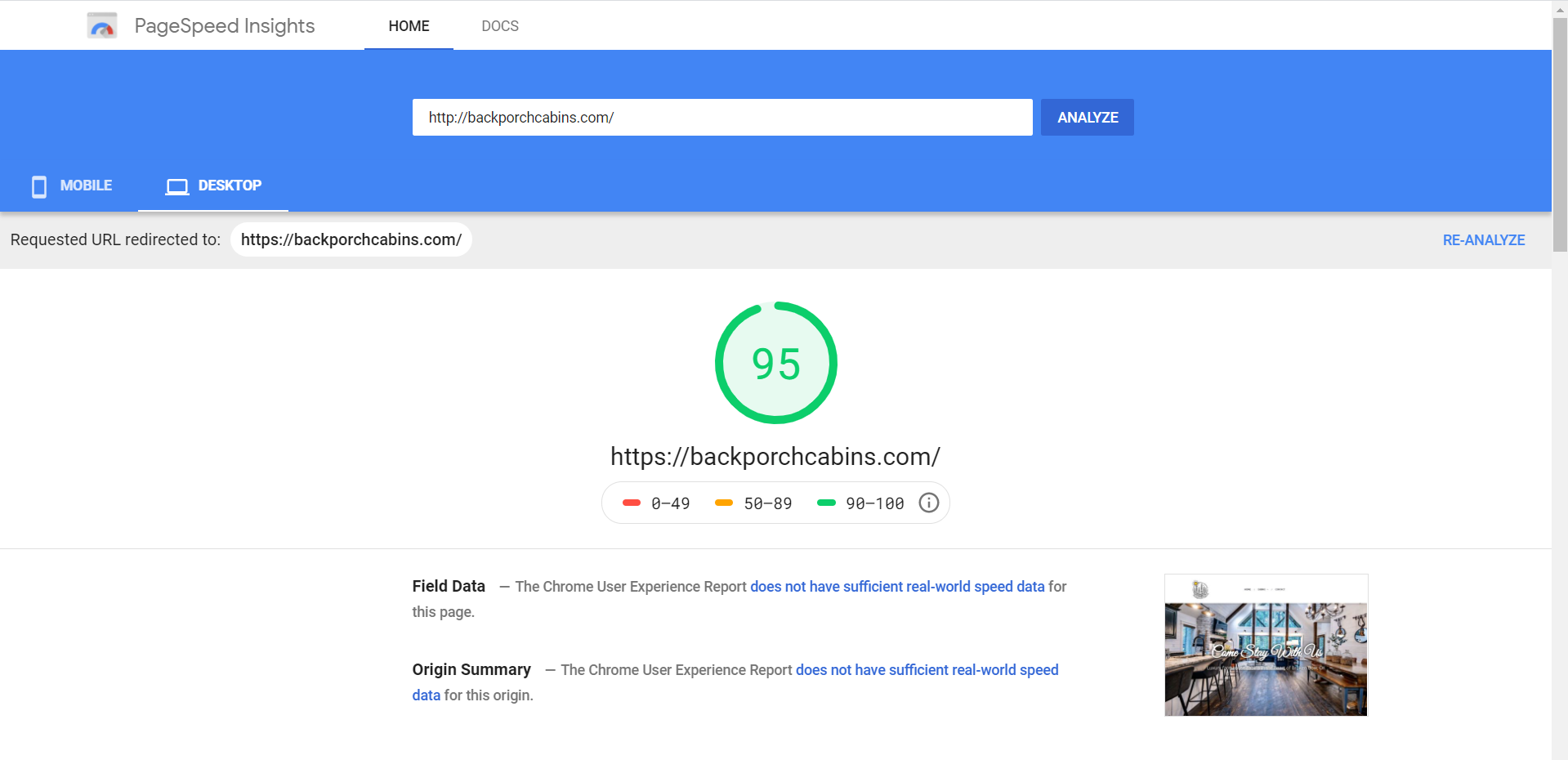Click the 'Requested URL redirected to:' text
This screenshot has height=760, width=1568.
115,239
